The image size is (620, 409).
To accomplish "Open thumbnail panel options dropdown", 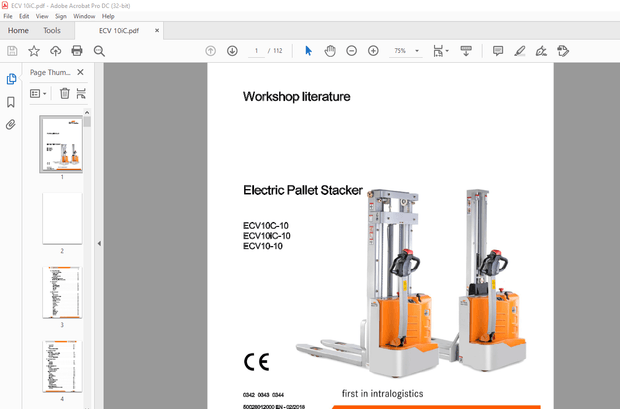I will click(x=38, y=94).
